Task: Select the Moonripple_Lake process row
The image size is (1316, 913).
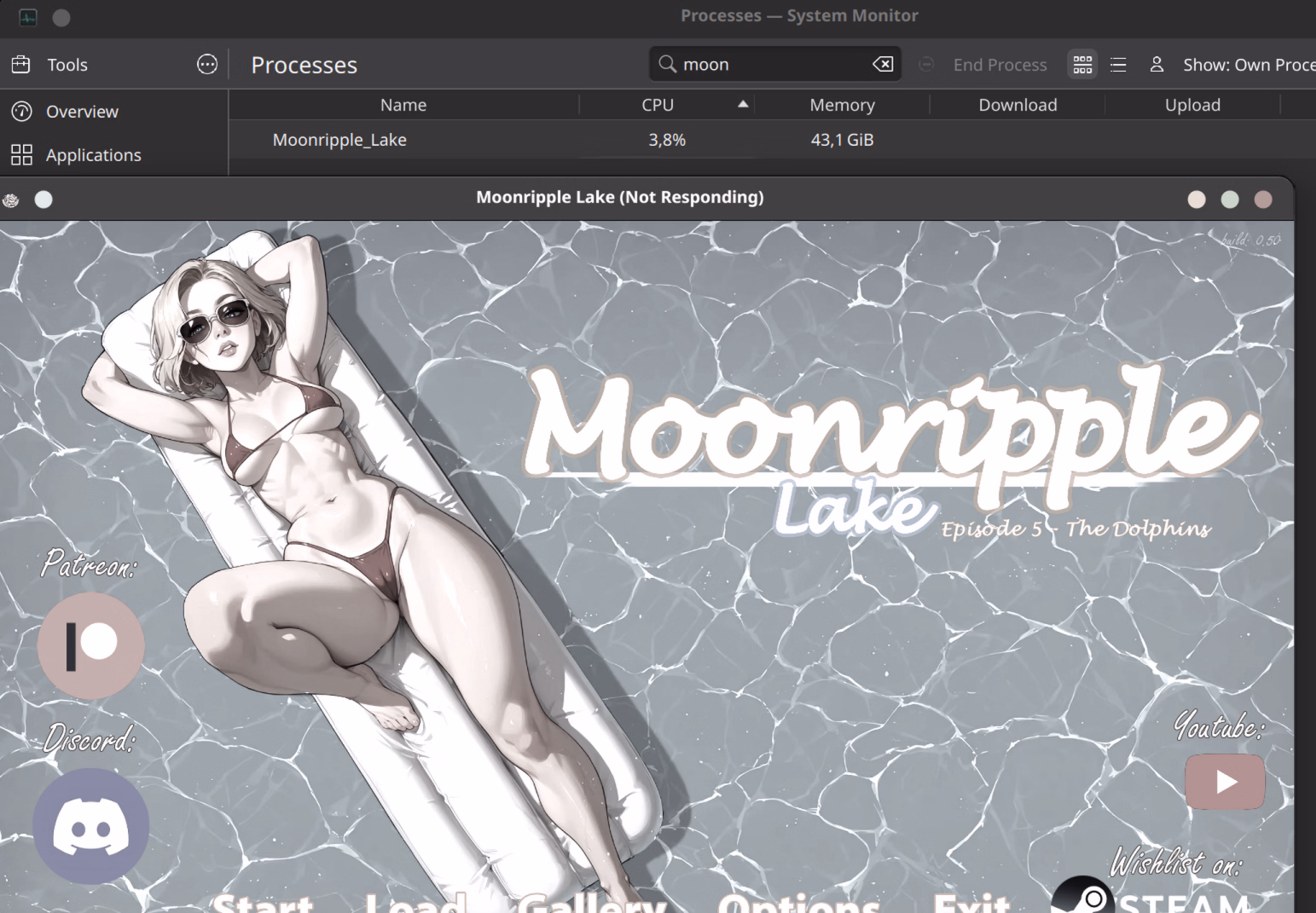Action: [772, 140]
